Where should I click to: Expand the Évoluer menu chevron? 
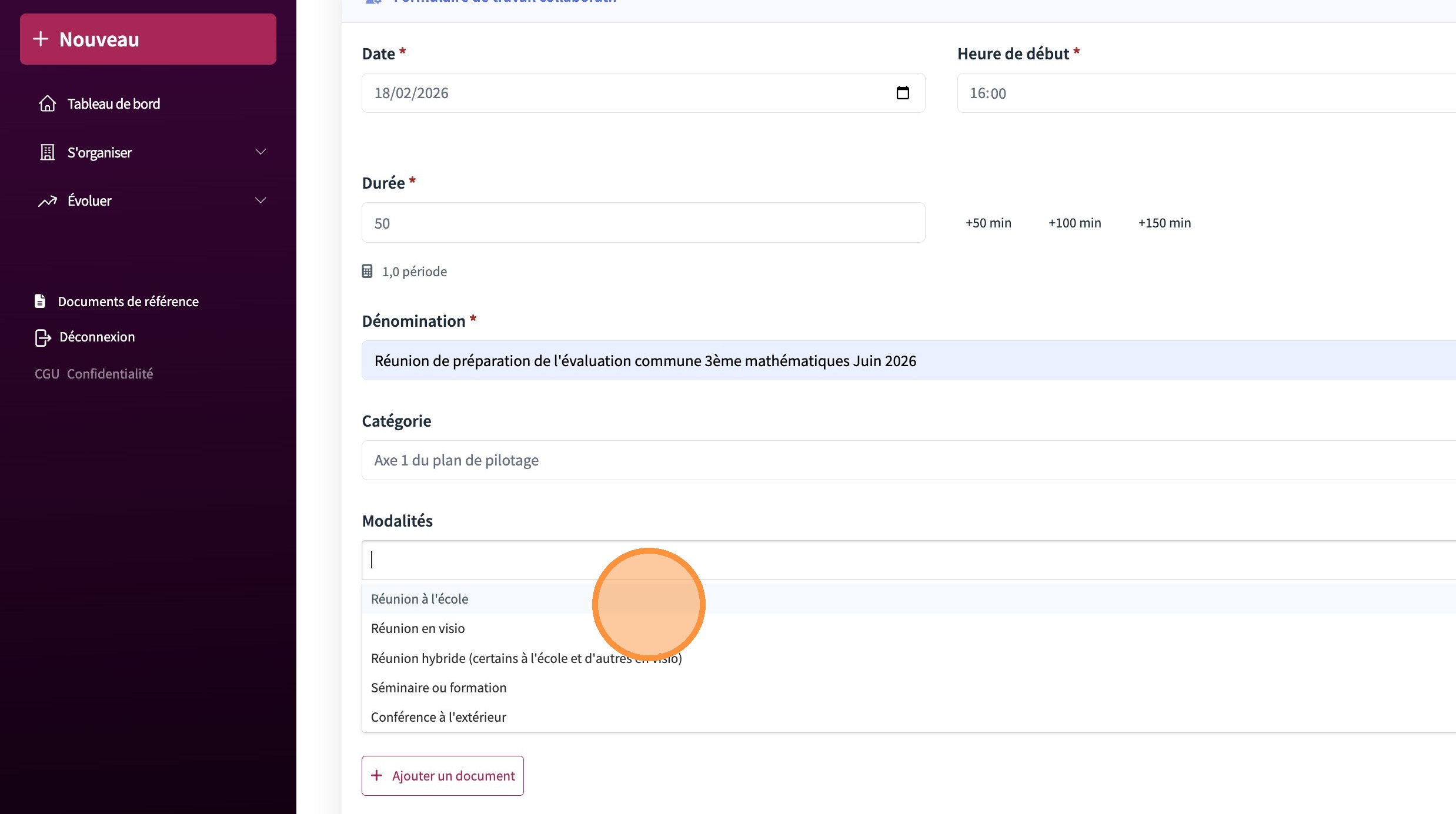(261, 200)
